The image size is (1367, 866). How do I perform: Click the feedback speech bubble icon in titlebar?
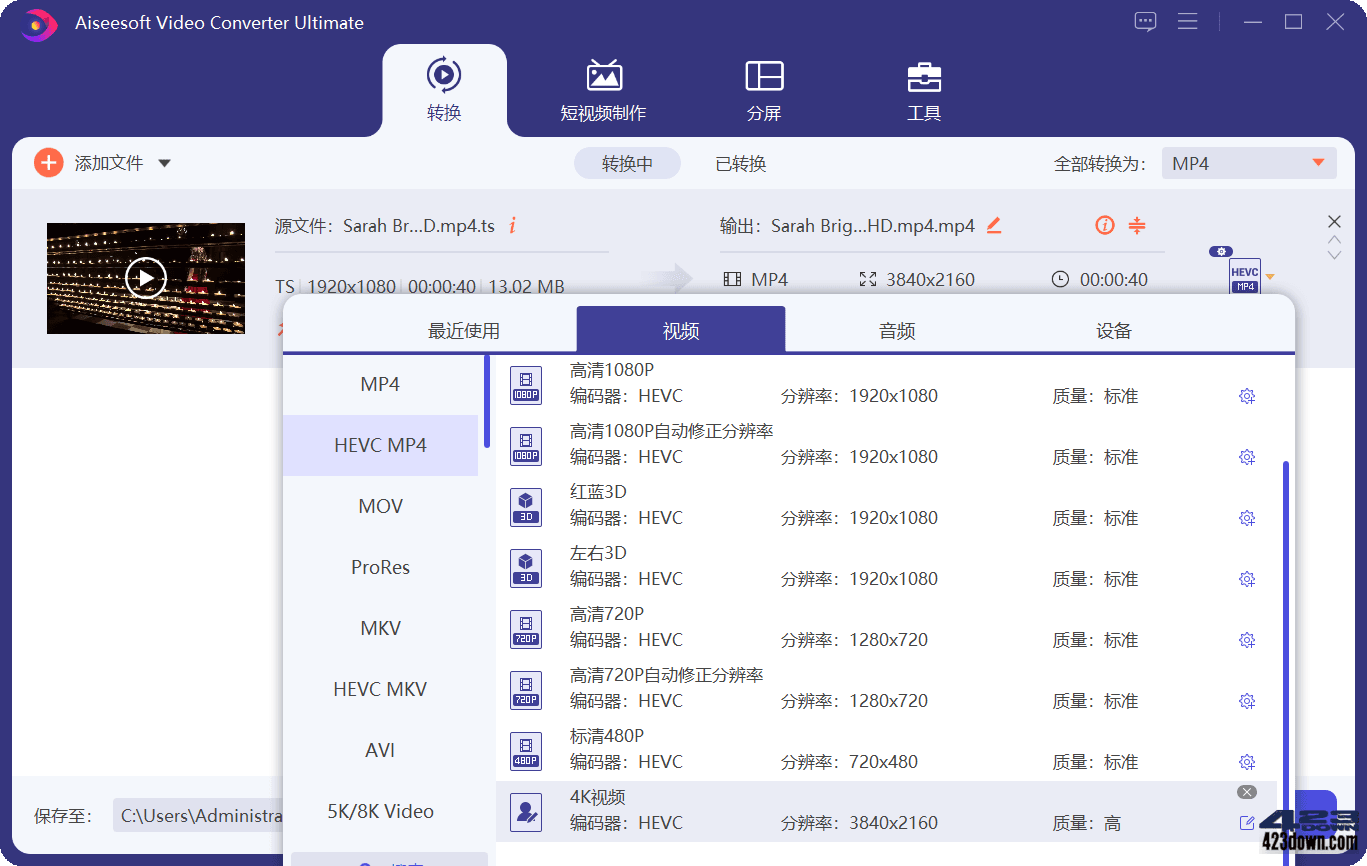click(1144, 21)
